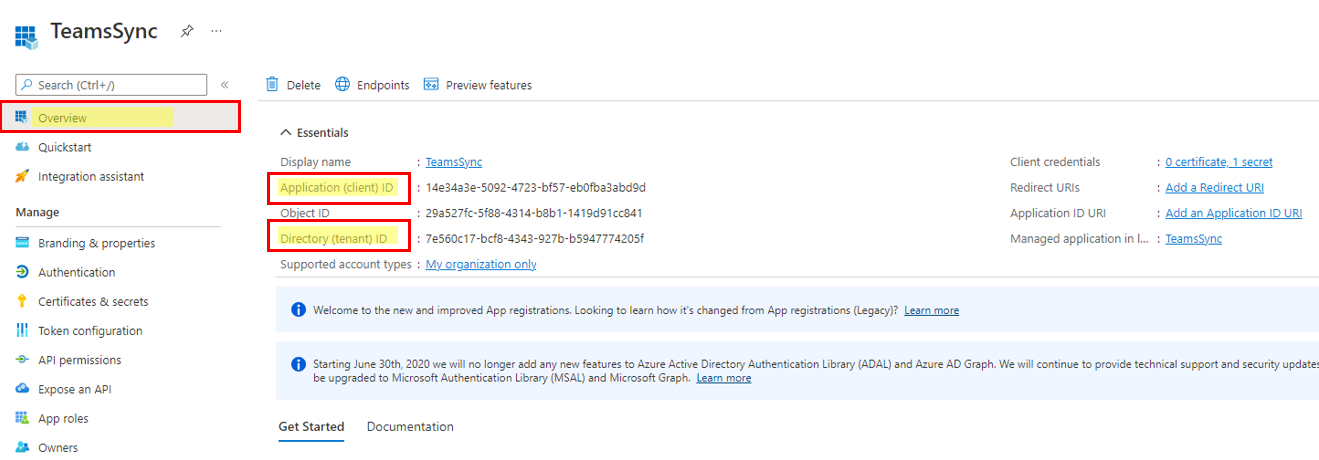The image size is (1319, 460).
Task: Click the Certificates & secrets key icon
Action: (x=22, y=301)
